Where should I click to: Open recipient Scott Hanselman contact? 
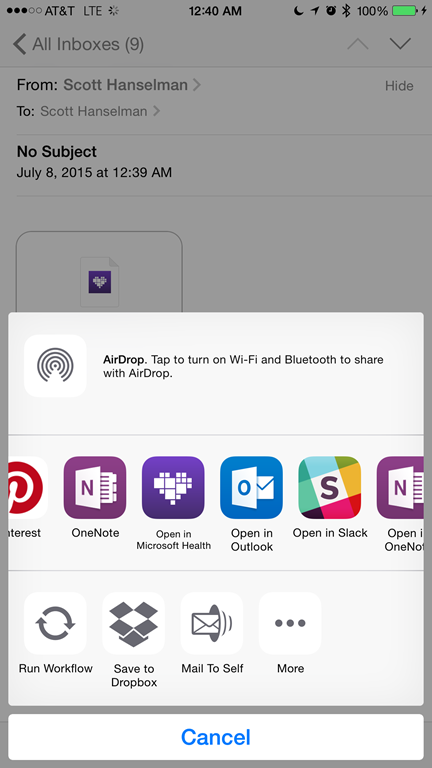coord(100,111)
